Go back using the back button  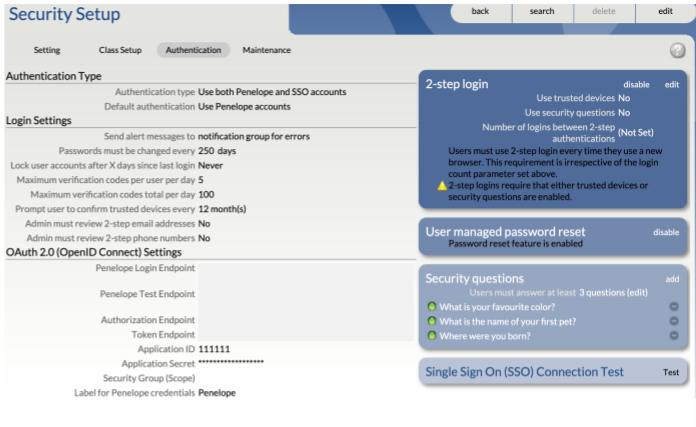tap(480, 12)
